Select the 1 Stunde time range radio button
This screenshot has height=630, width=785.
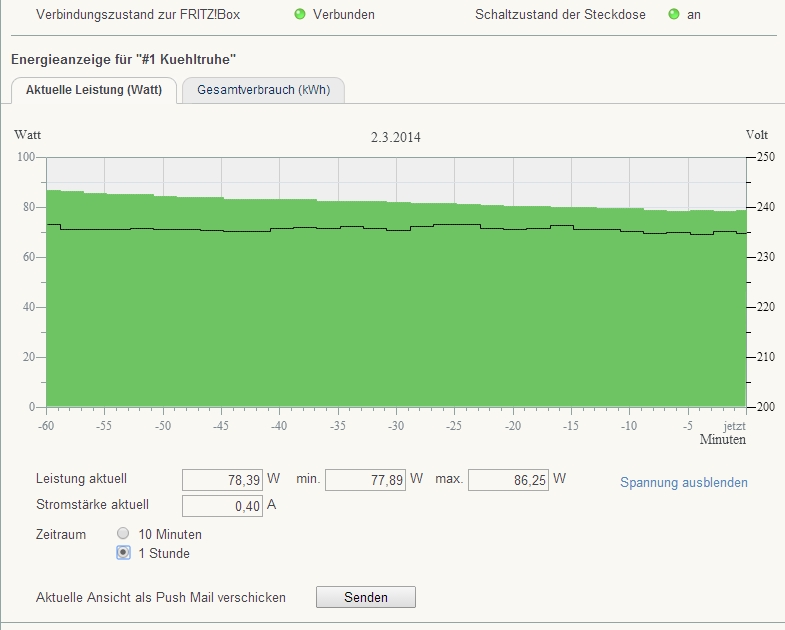coord(124,553)
